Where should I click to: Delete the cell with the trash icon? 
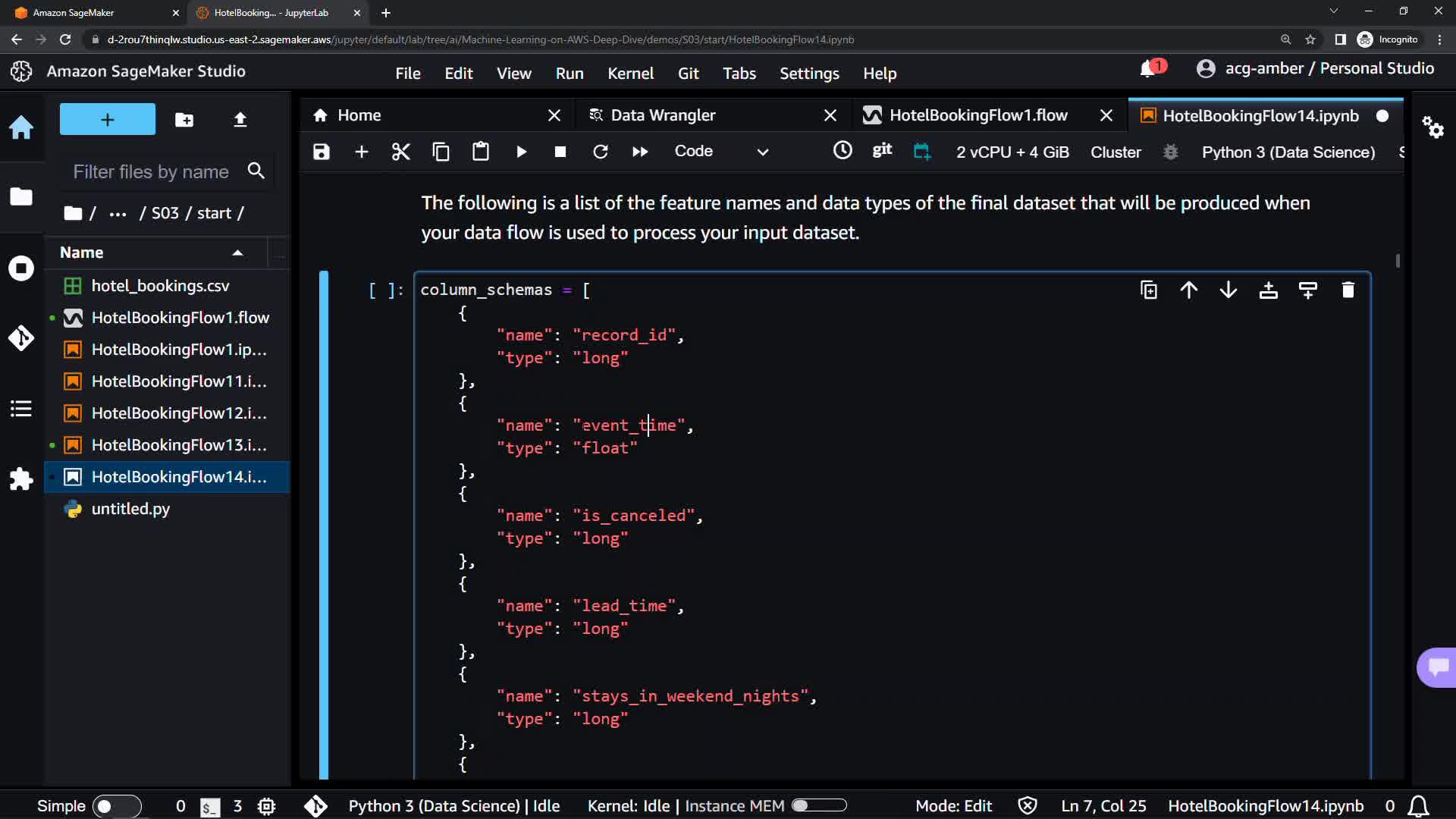pos(1348,290)
